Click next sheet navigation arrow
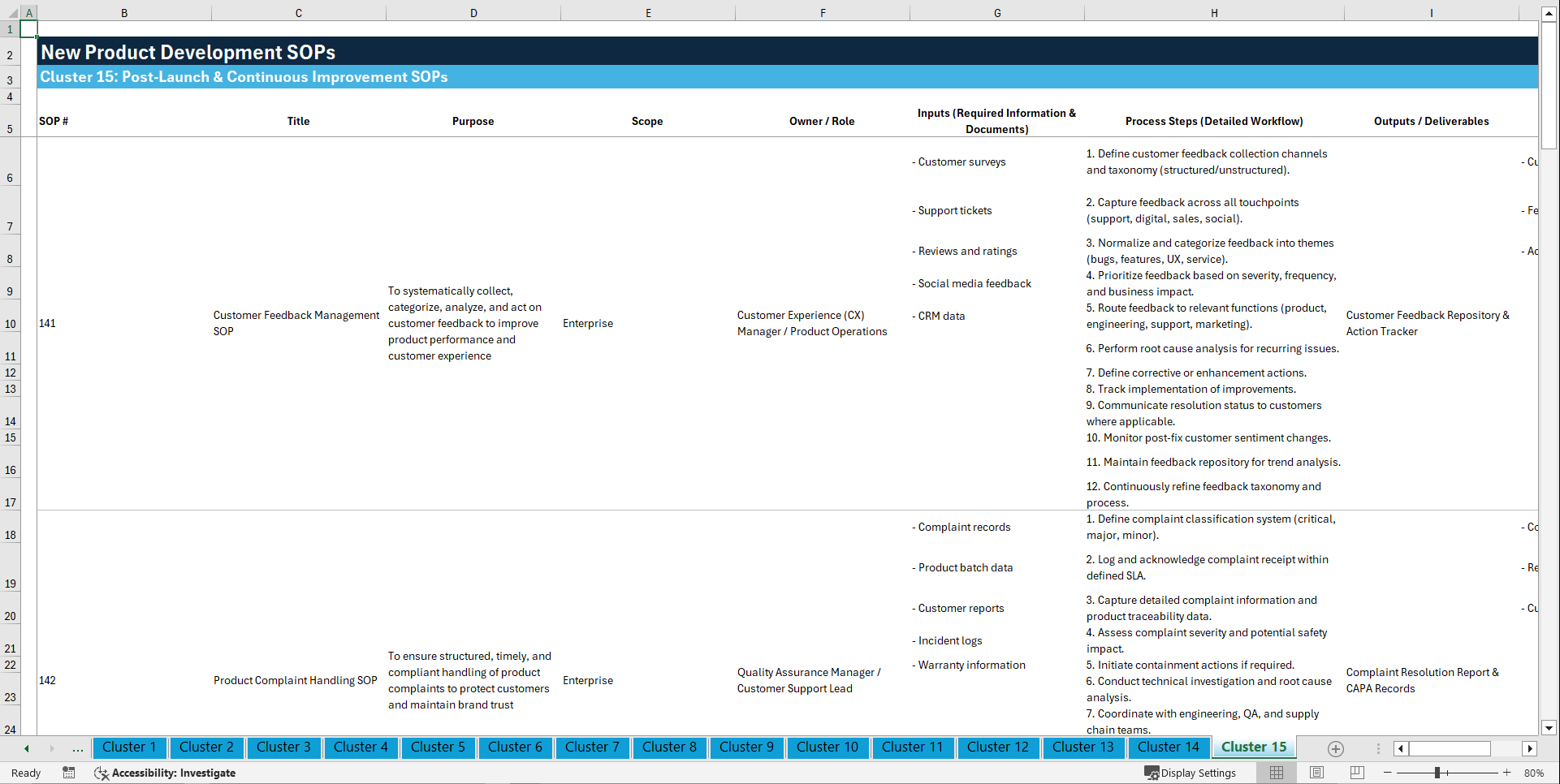1560x784 pixels. (x=52, y=748)
